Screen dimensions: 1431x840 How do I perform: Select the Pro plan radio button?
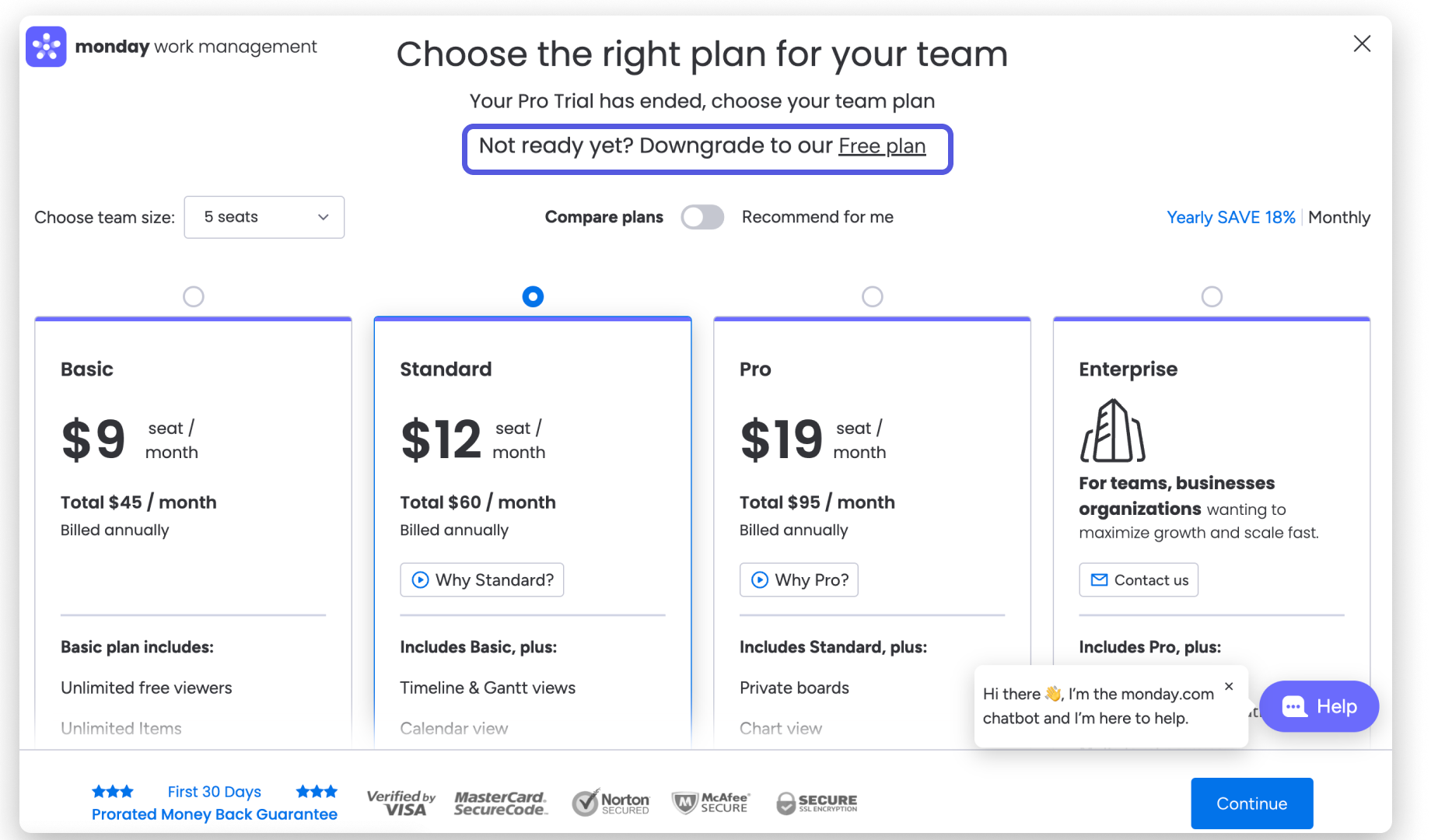(873, 296)
